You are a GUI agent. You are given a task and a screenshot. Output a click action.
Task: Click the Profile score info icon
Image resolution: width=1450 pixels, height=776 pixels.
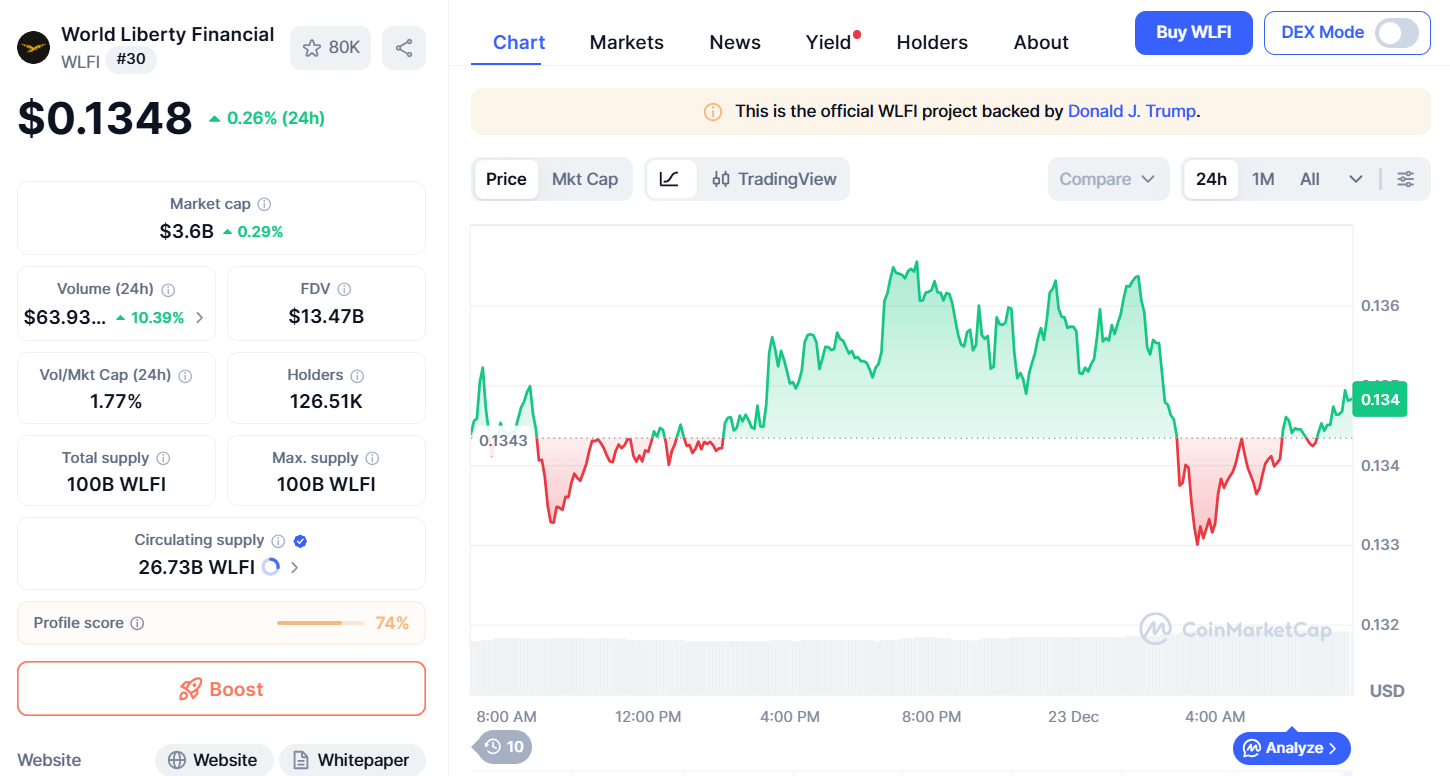coord(137,623)
